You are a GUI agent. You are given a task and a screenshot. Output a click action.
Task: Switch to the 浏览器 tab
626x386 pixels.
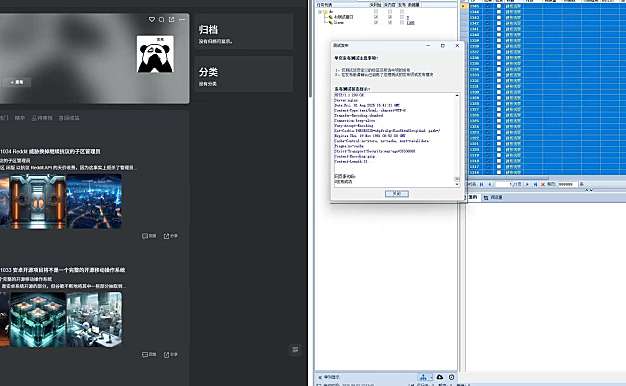point(493,197)
